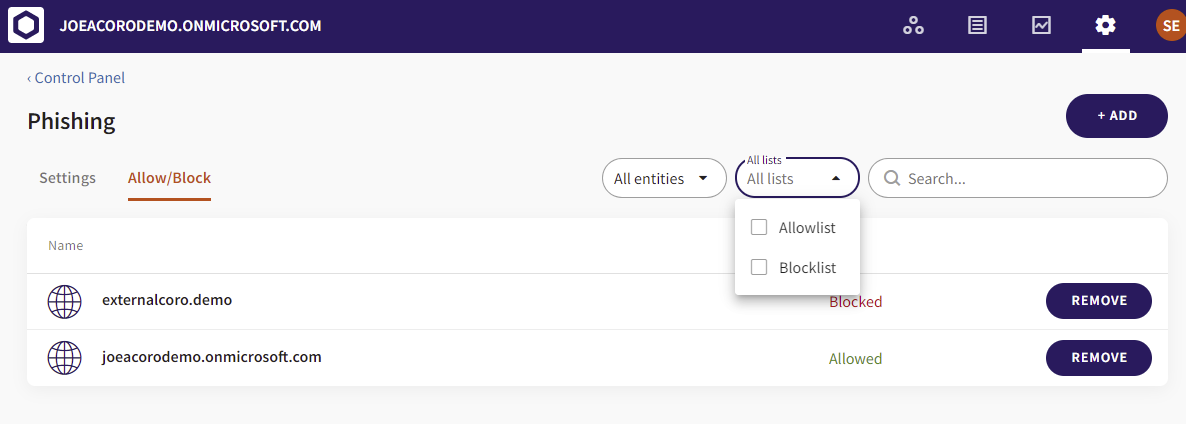Click the + ADD button
Viewport: 1186px width, 424px height.
[x=1117, y=116]
